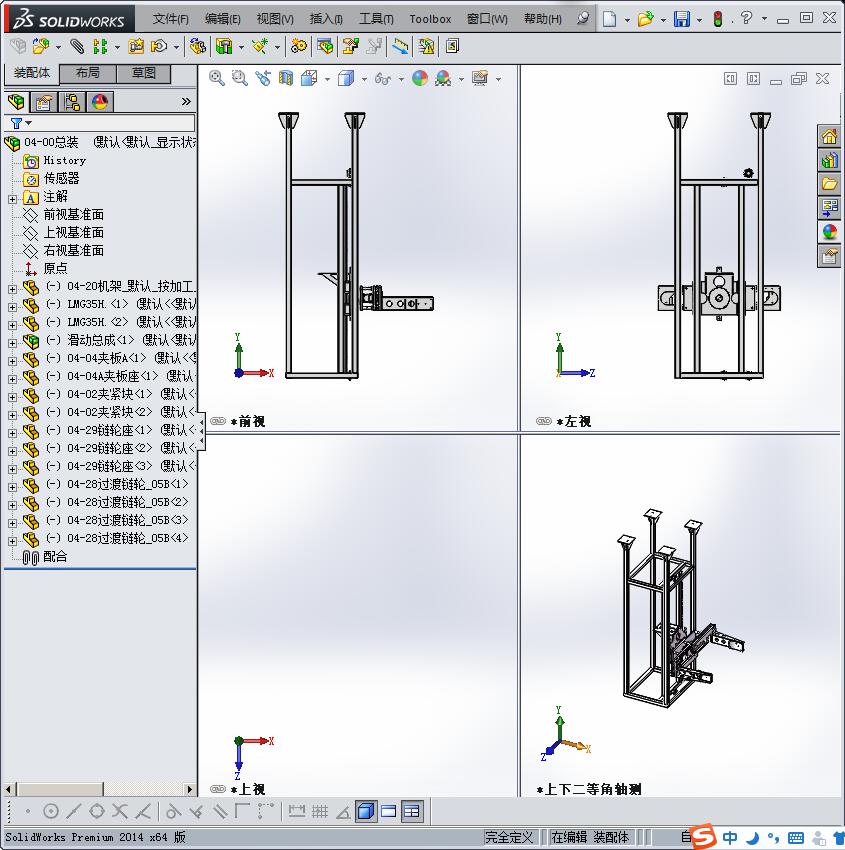Switch to 布局 tab
Image resolution: width=845 pixels, height=850 pixels.
point(87,73)
